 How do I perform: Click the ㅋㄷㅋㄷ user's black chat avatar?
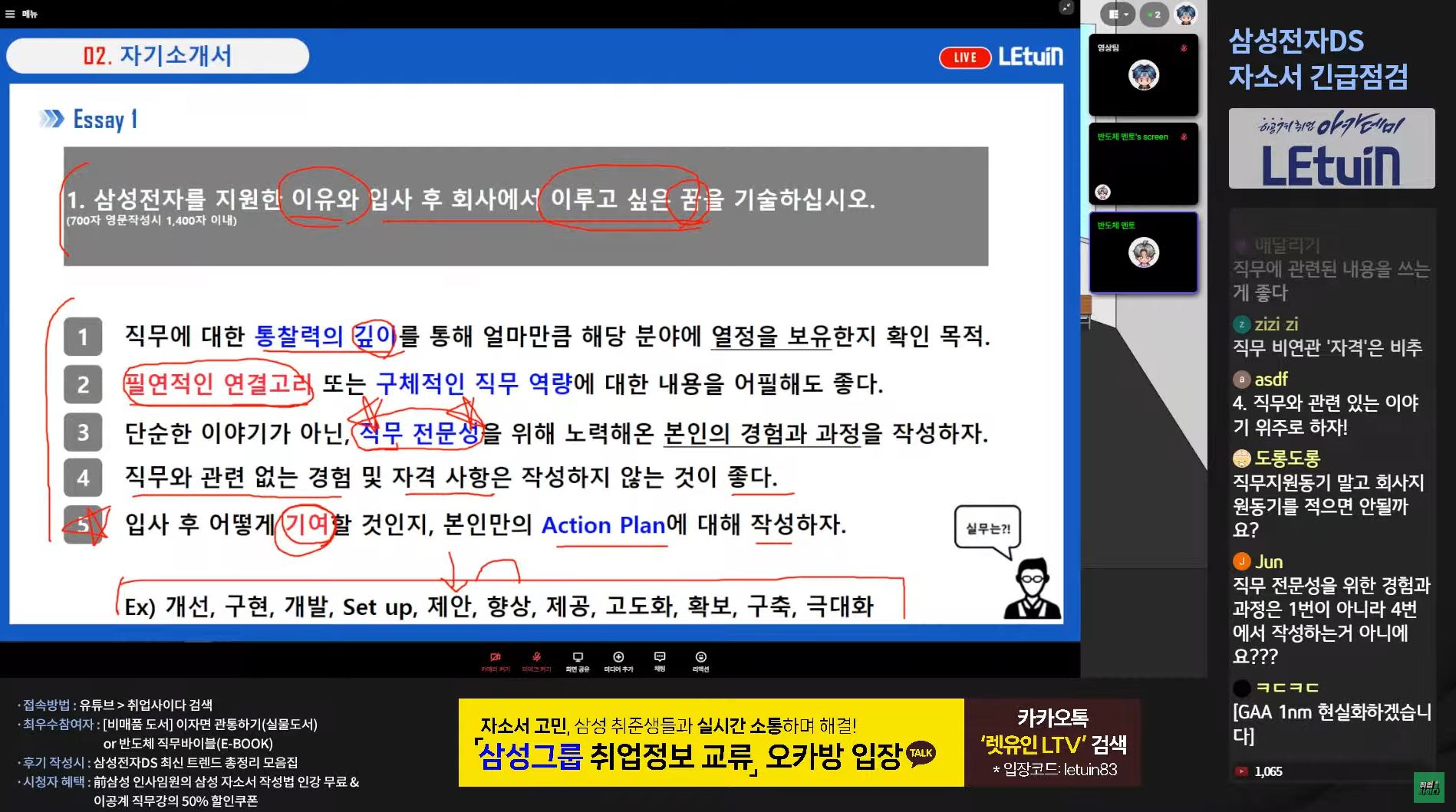tap(1241, 688)
